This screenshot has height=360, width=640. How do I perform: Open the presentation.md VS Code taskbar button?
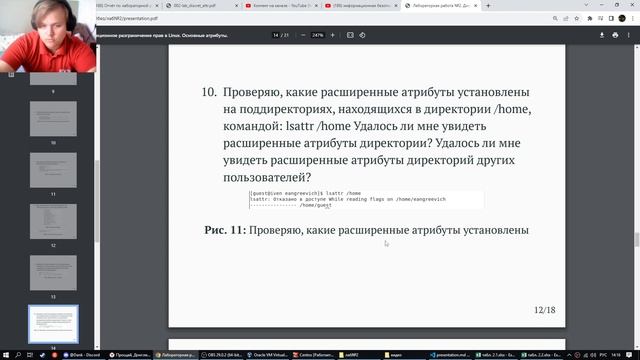[451, 355]
